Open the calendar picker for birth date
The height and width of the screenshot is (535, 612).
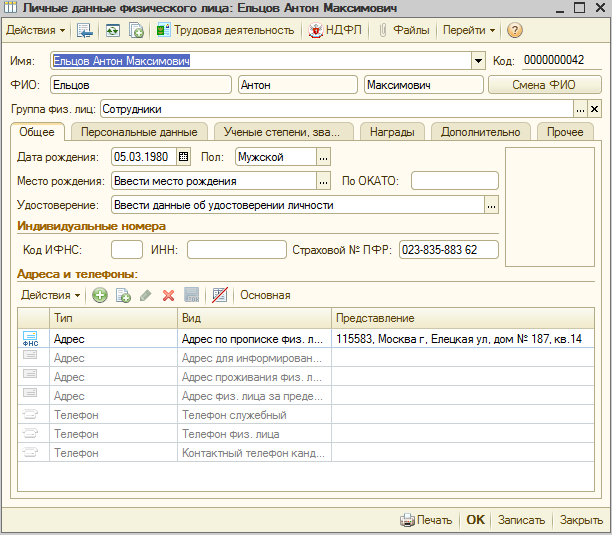tap(183, 157)
